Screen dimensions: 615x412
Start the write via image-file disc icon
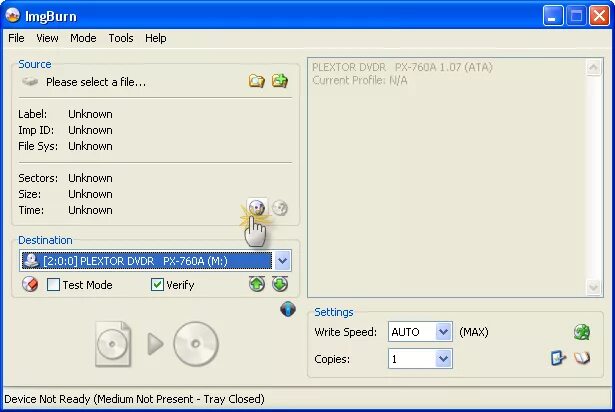click(113, 344)
